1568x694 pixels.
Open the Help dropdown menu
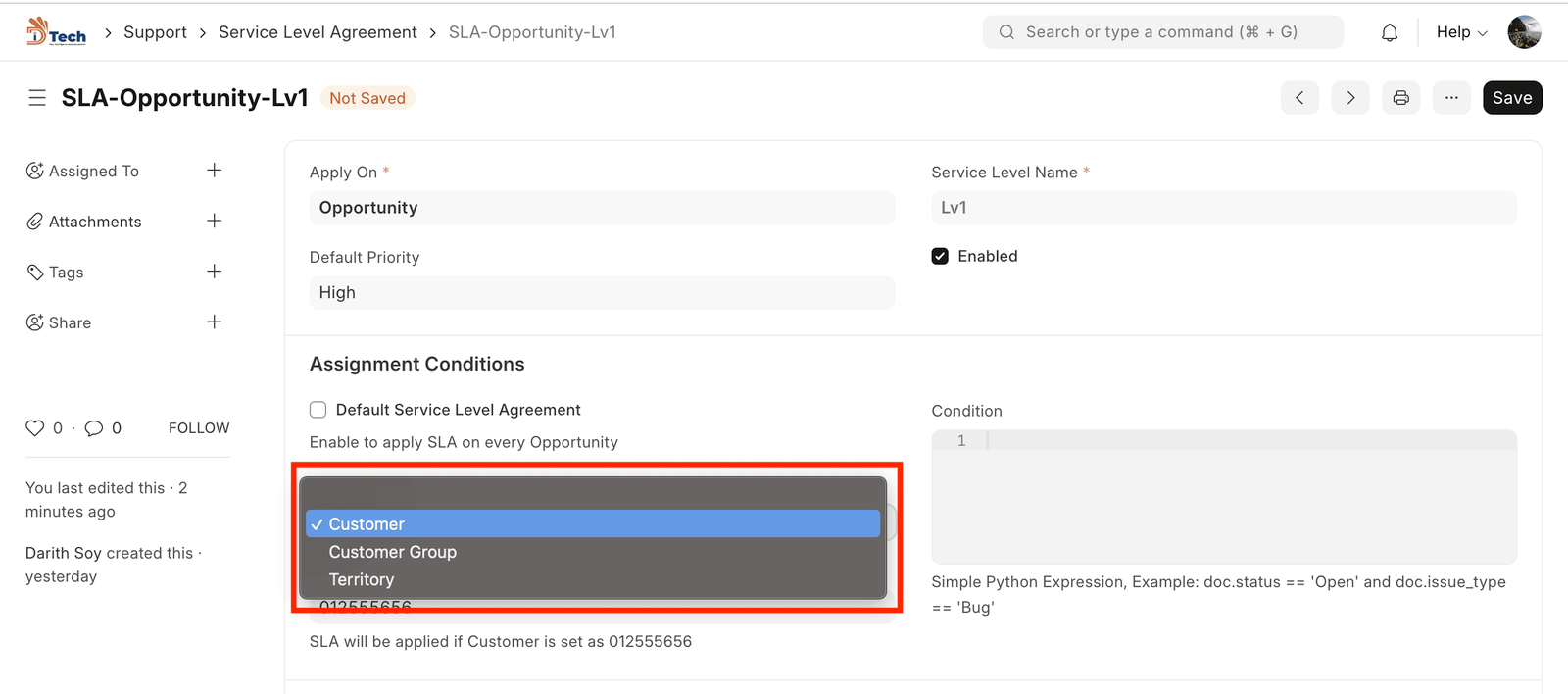pyautogui.click(x=1461, y=32)
